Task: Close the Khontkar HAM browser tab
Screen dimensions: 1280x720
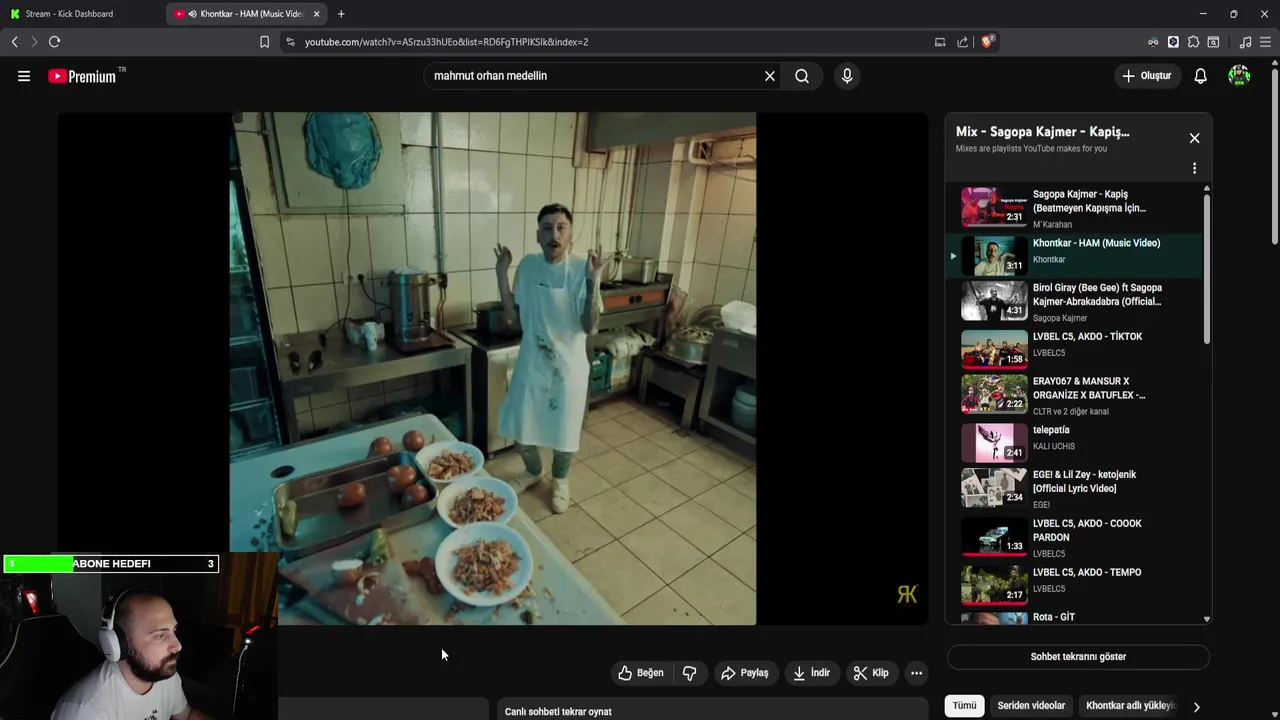Action: pyautogui.click(x=317, y=14)
